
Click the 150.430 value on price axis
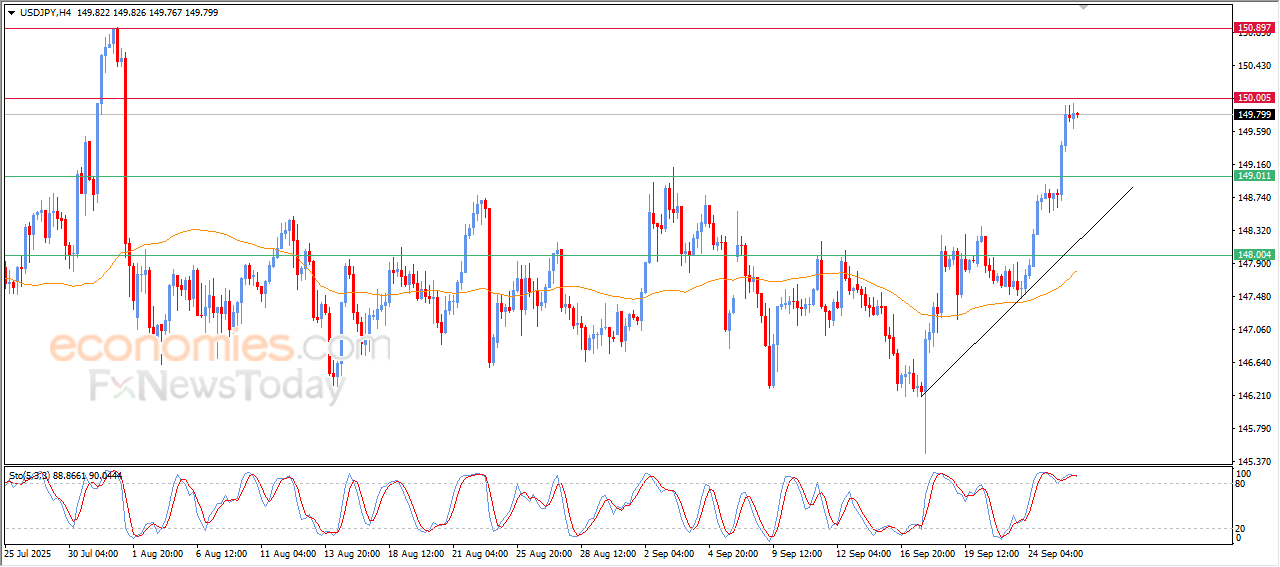pyautogui.click(x=1254, y=65)
